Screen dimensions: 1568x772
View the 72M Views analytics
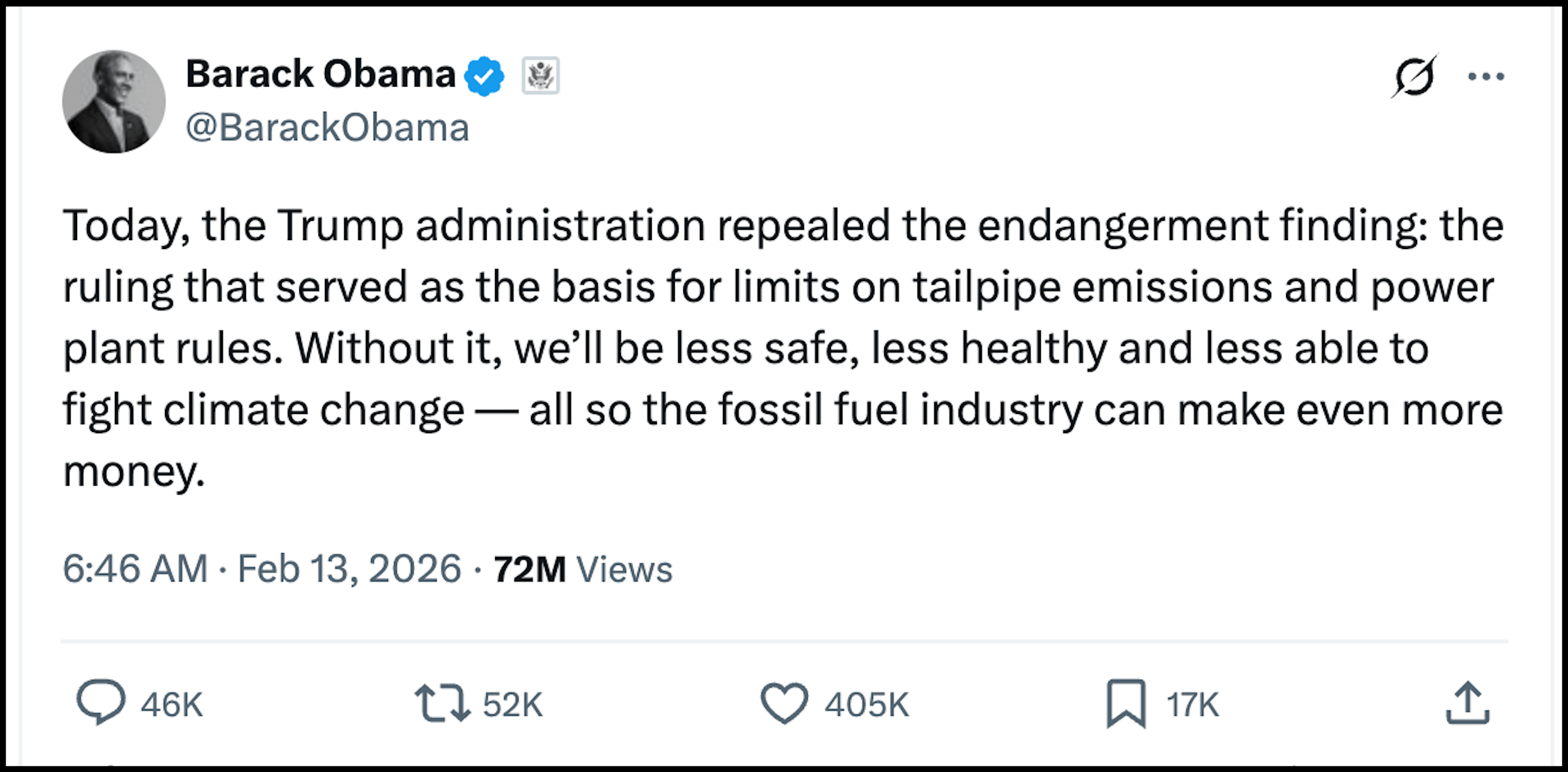582,569
